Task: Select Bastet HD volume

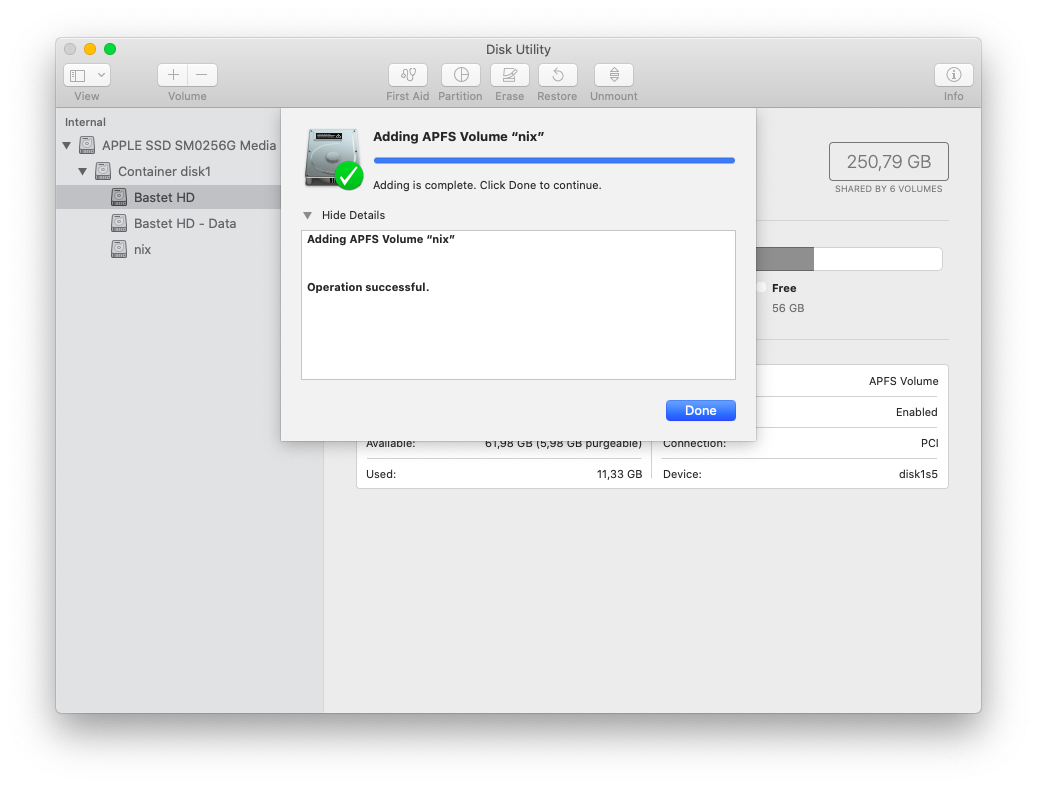Action: coord(169,197)
